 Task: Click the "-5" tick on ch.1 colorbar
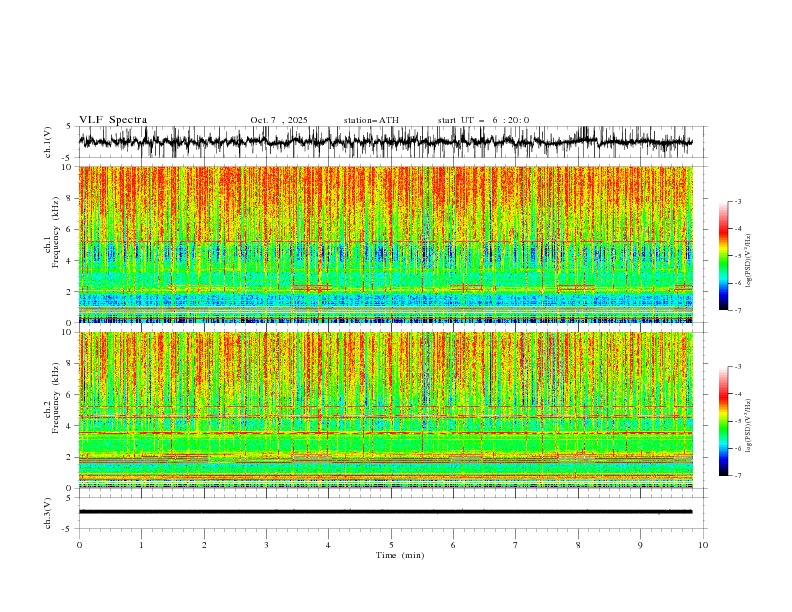click(738, 256)
